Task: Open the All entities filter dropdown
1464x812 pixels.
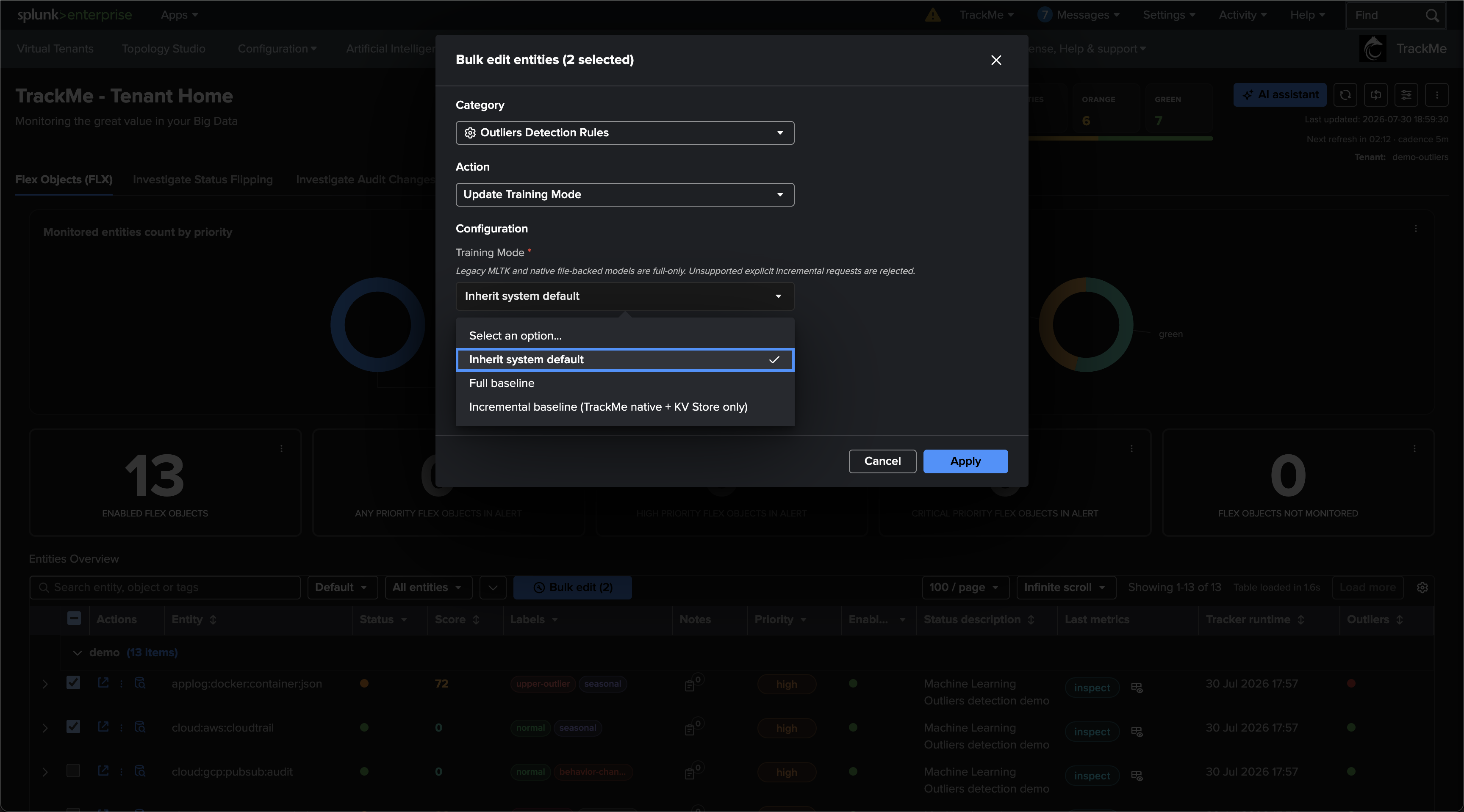Action: coord(428,588)
